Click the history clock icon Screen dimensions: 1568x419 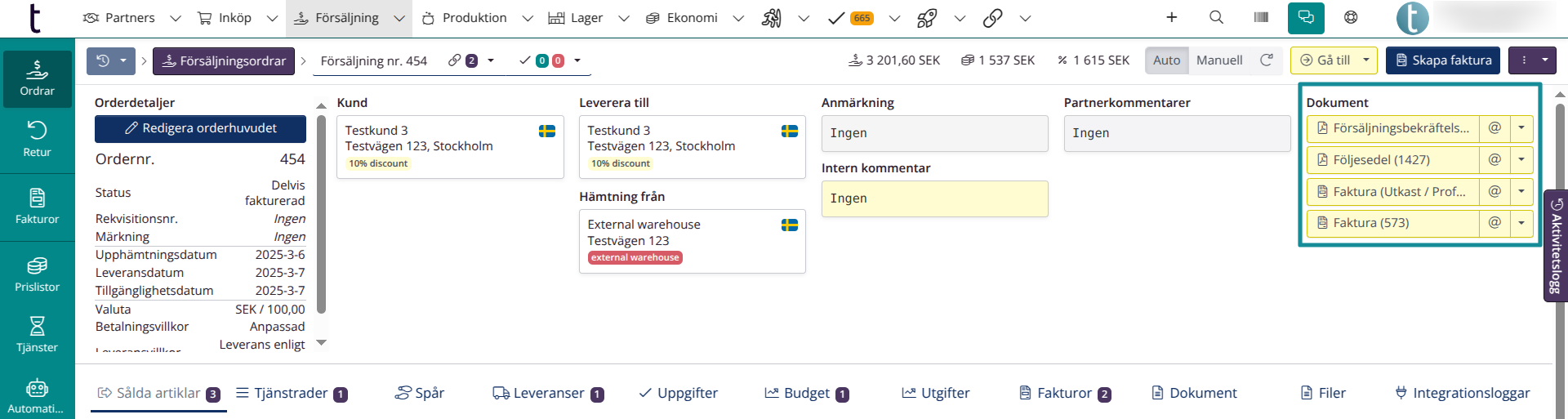coord(103,60)
